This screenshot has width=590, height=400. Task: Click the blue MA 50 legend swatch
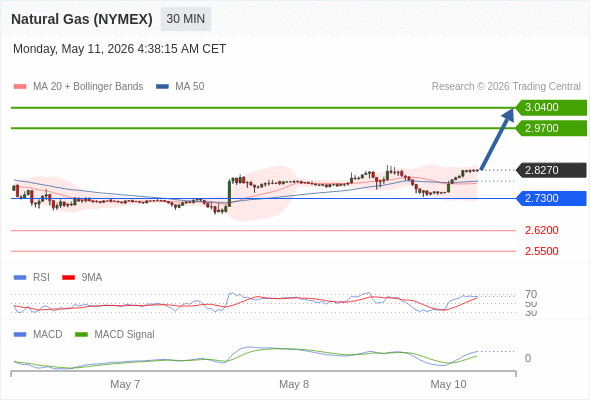[162, 87]
